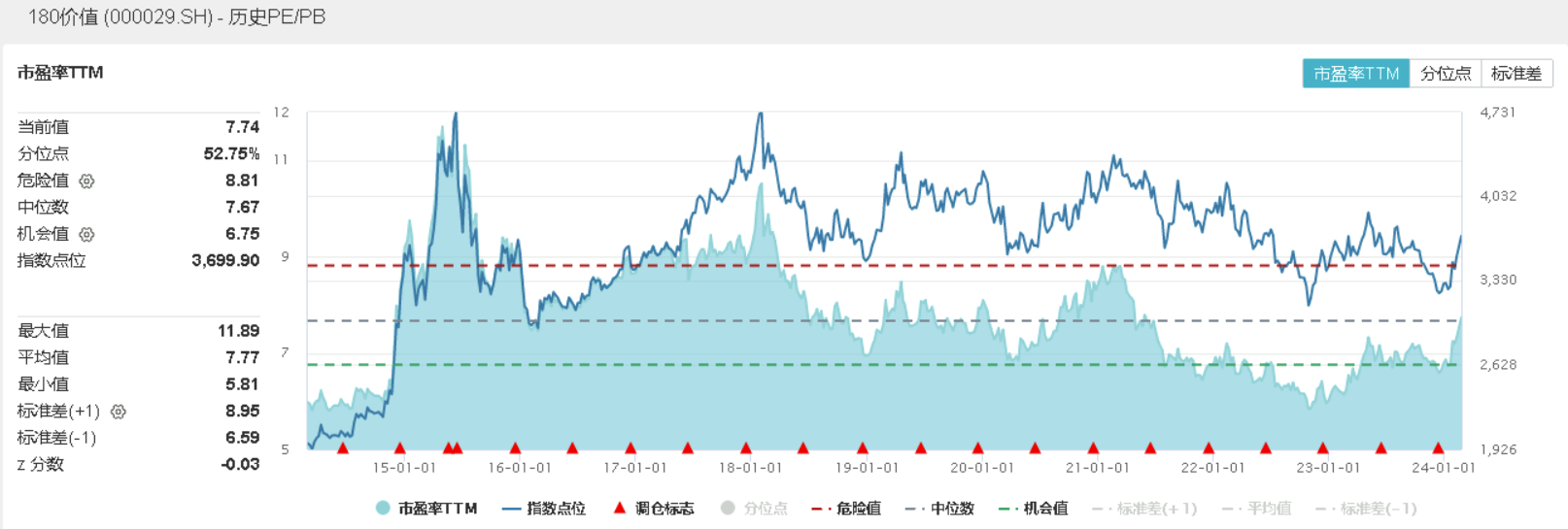Click the red dashed 危险值 legend icon
Viewport: 1568px width, 529px height.
[821, 509]
